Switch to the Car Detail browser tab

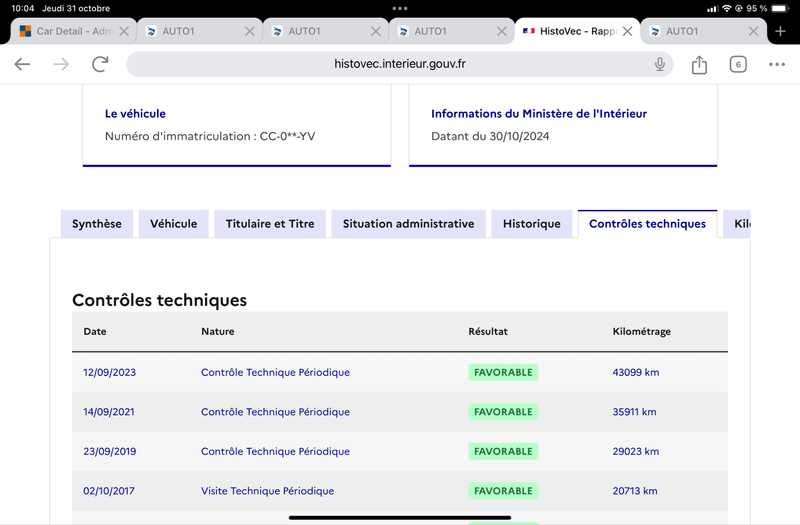click(x=66, y=31)
